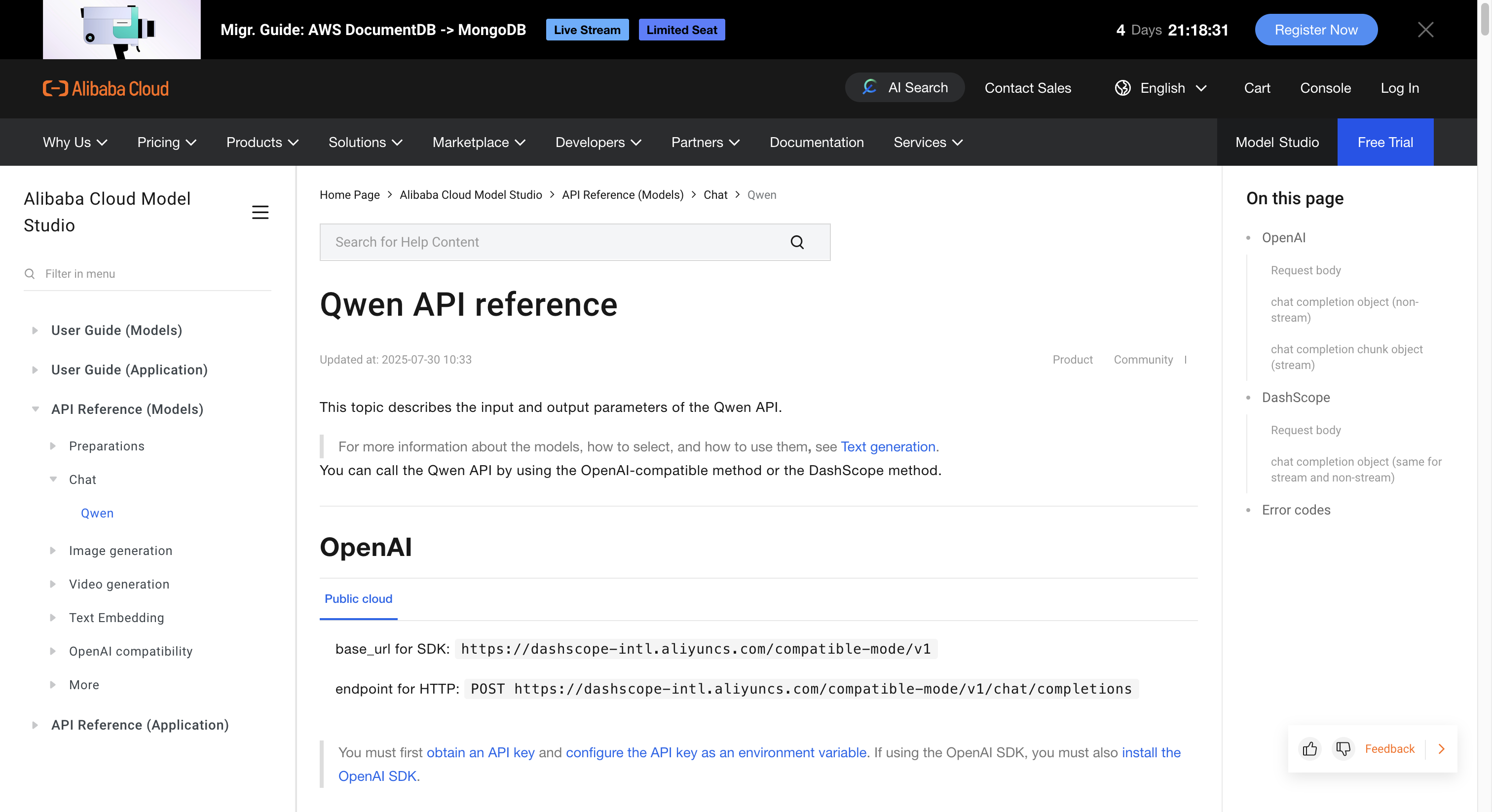Click the webinar thumbnail image in banner

pos(122,30)
